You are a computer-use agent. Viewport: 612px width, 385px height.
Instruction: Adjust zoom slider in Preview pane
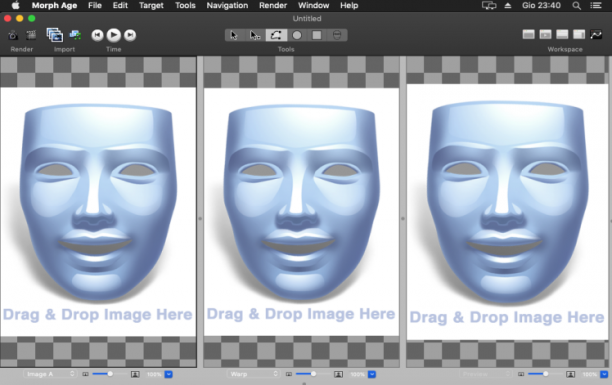(545, 374)
